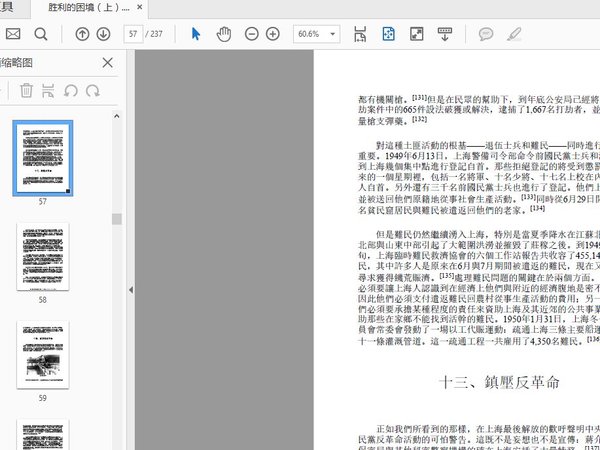
Task: Zoom in with the plus button
Action: click(x=273, y=34)
